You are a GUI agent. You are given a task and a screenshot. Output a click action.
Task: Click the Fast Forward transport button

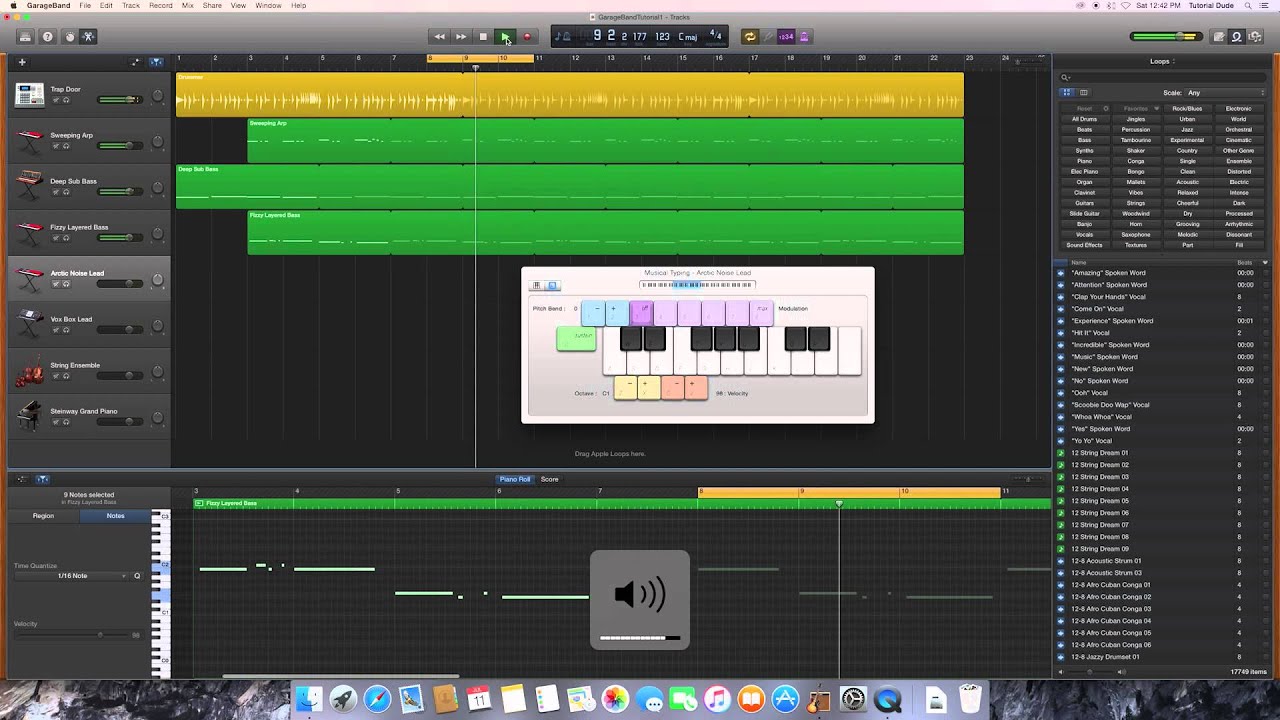pos(461,37)
